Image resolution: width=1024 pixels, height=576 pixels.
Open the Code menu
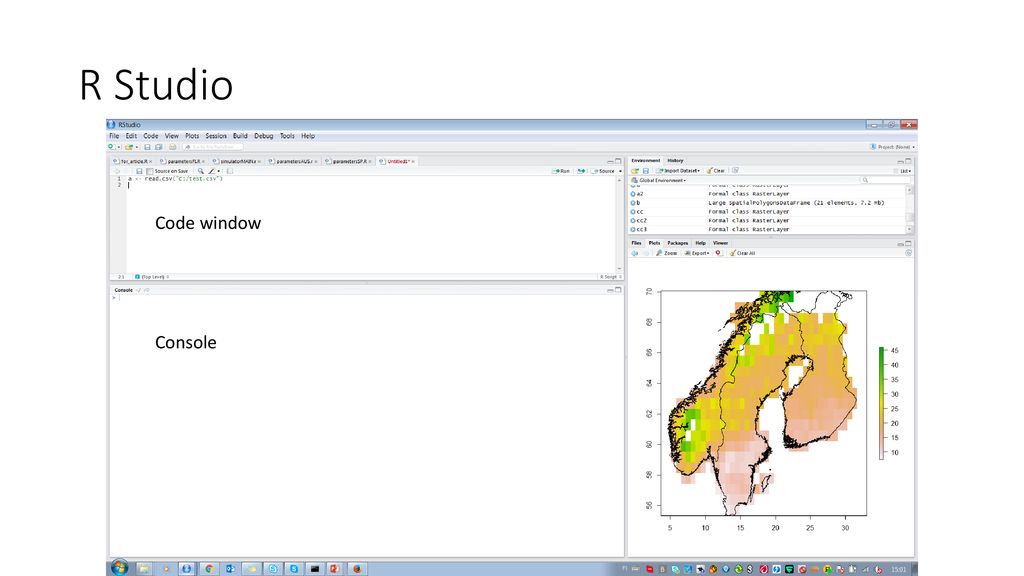coord(151,136)
